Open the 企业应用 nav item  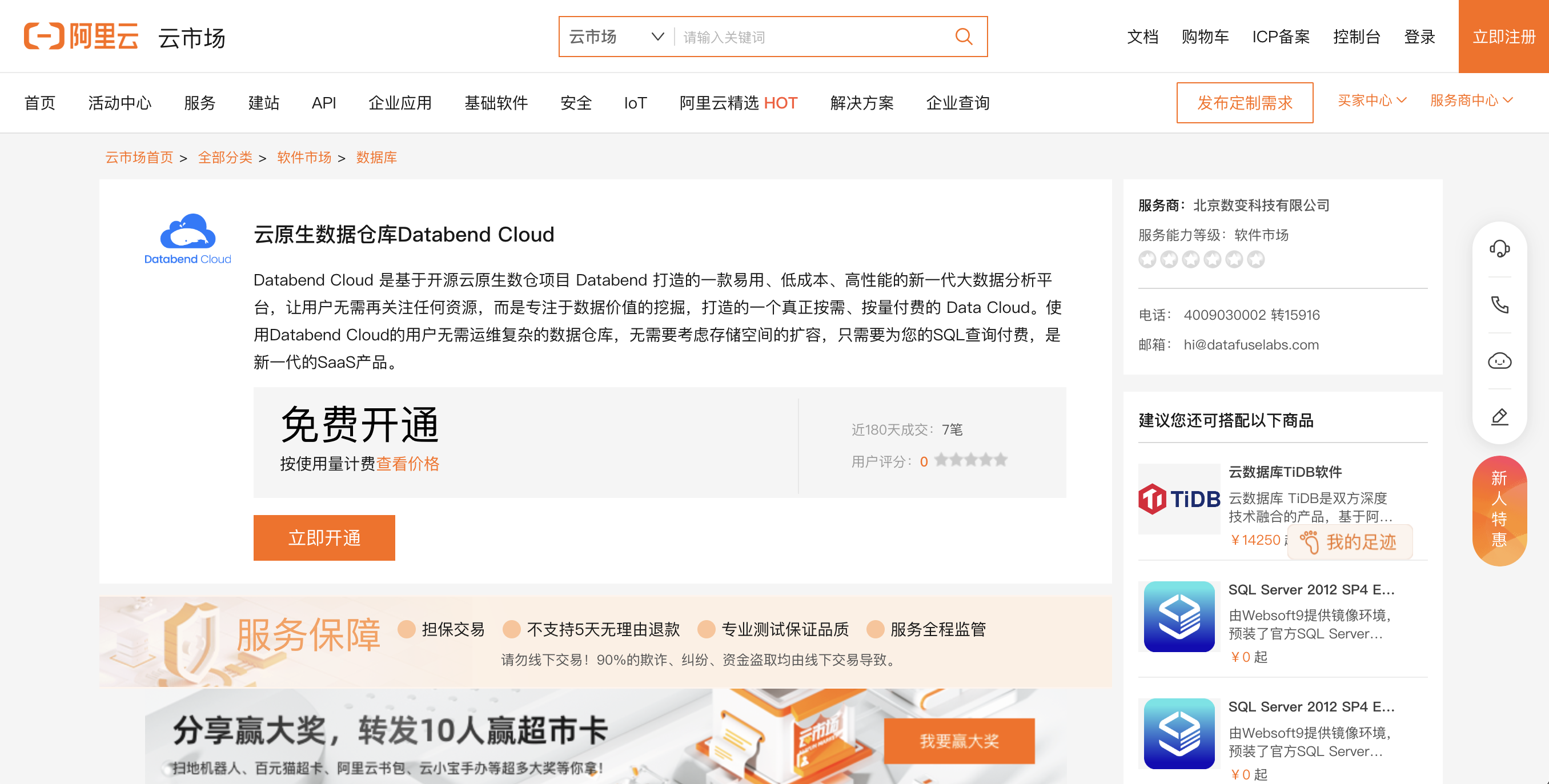coord(400,103)
